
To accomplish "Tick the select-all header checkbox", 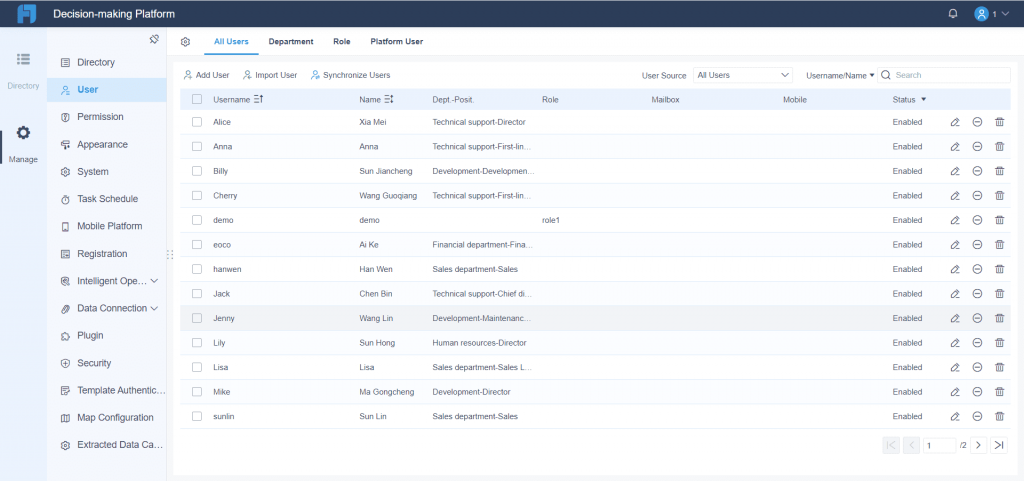I will (197, 100).
